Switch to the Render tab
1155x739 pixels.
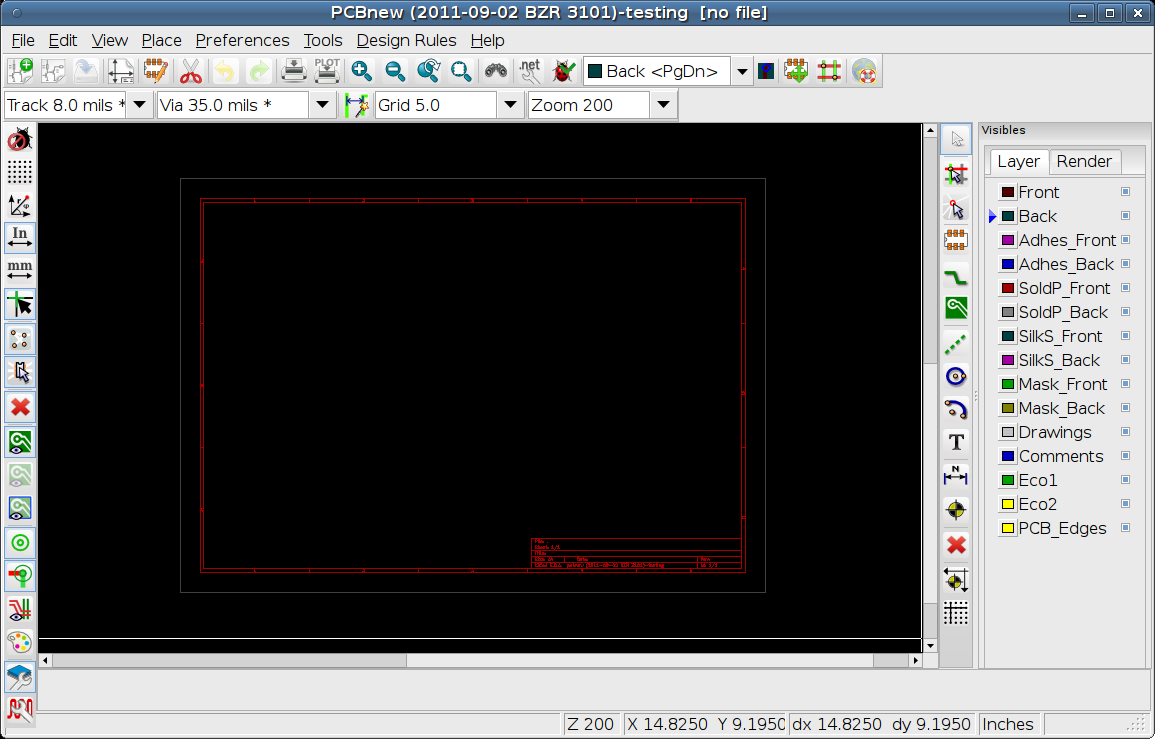point(1084,161)
